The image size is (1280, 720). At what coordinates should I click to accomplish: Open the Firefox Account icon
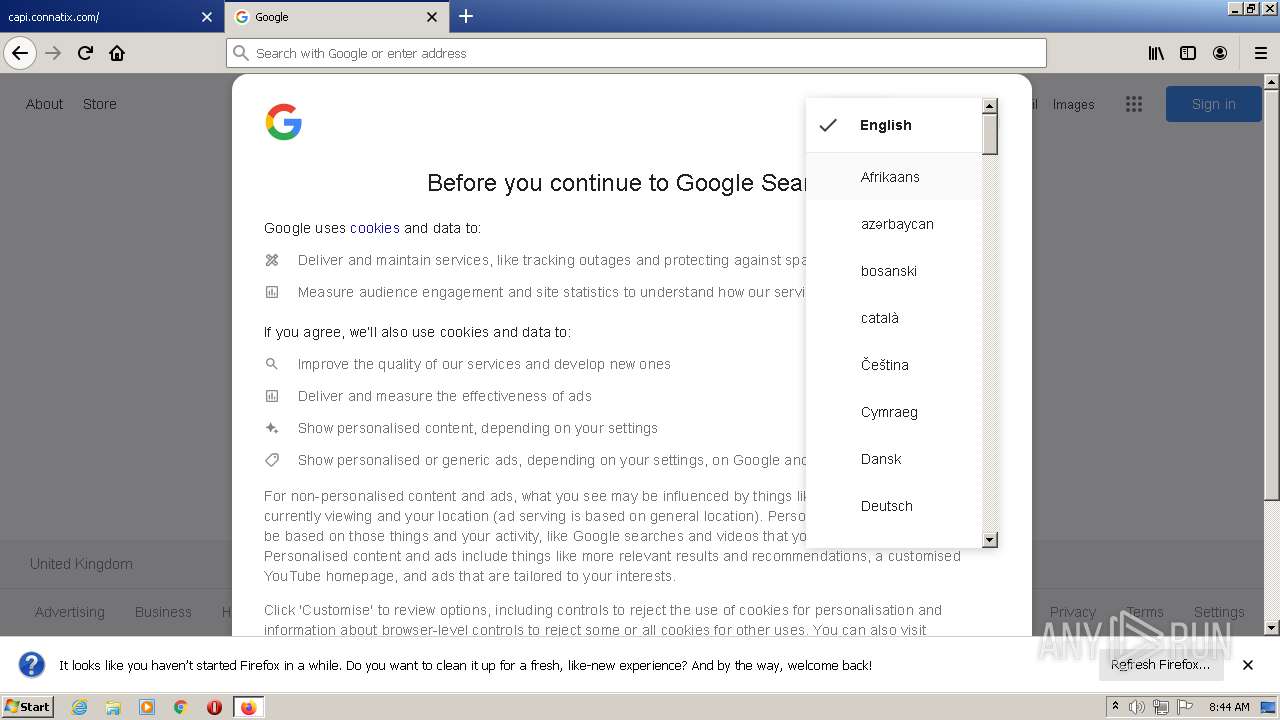(x=1220, y=53)
